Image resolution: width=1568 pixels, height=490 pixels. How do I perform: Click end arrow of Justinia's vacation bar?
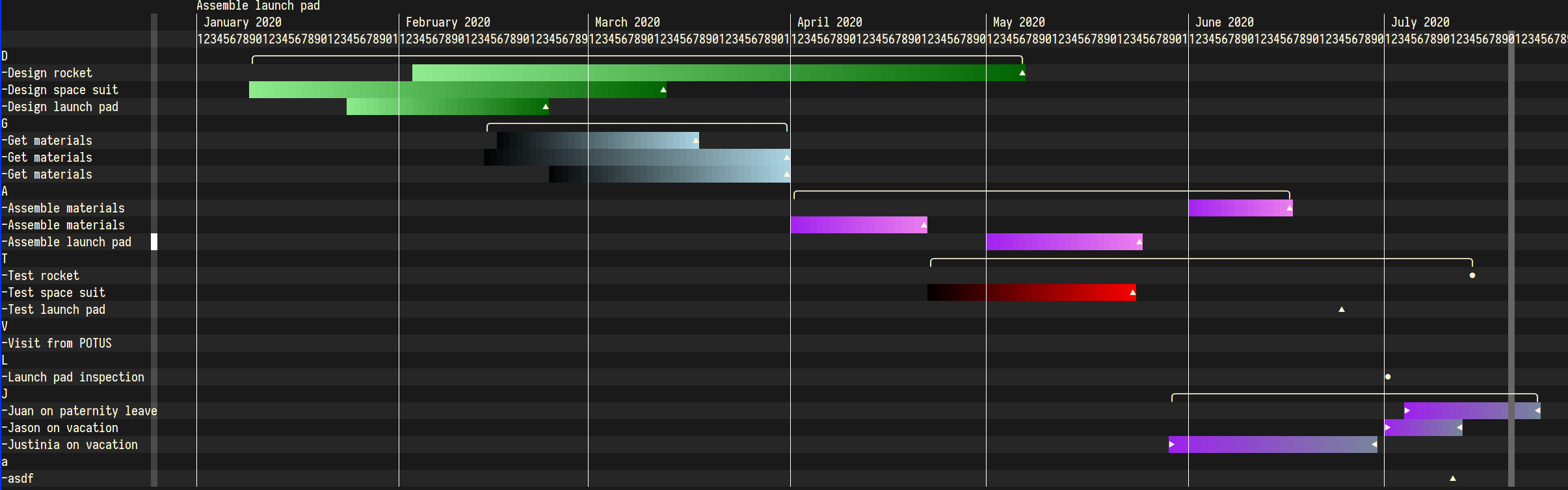coord(1374,445)
